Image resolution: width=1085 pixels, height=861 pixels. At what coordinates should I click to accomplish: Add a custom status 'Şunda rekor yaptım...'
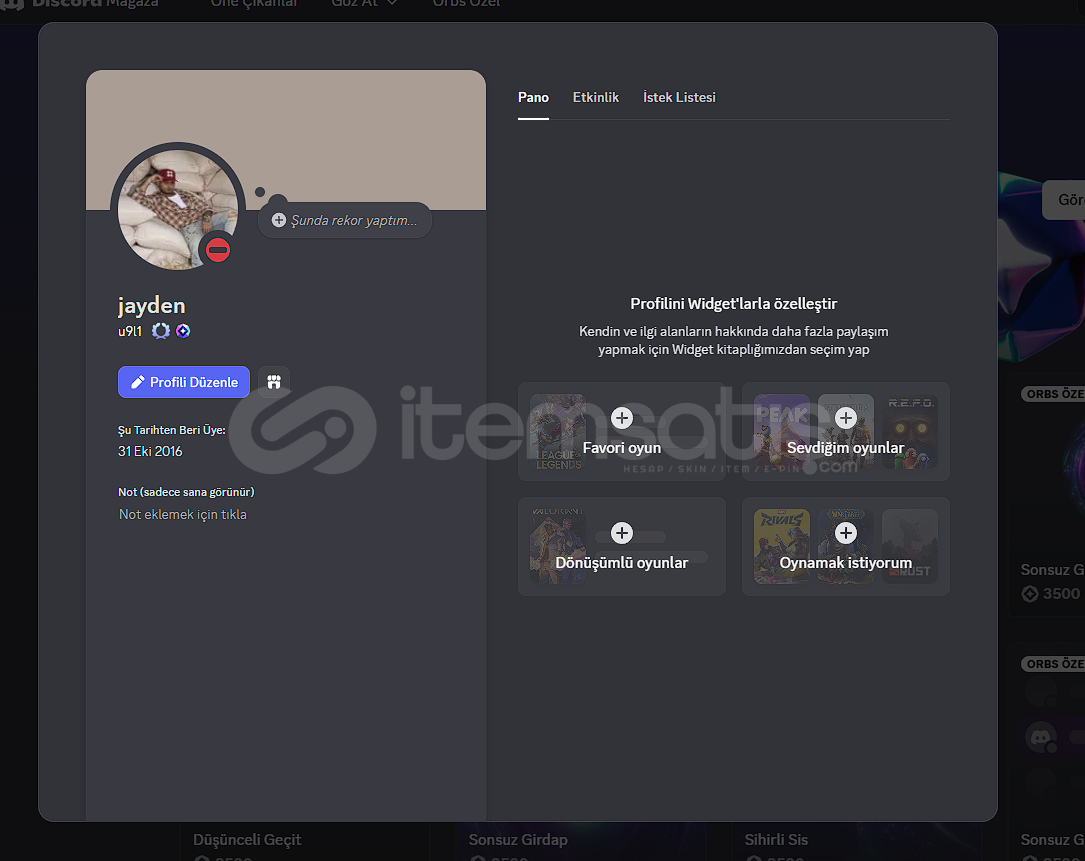point(345,220)
